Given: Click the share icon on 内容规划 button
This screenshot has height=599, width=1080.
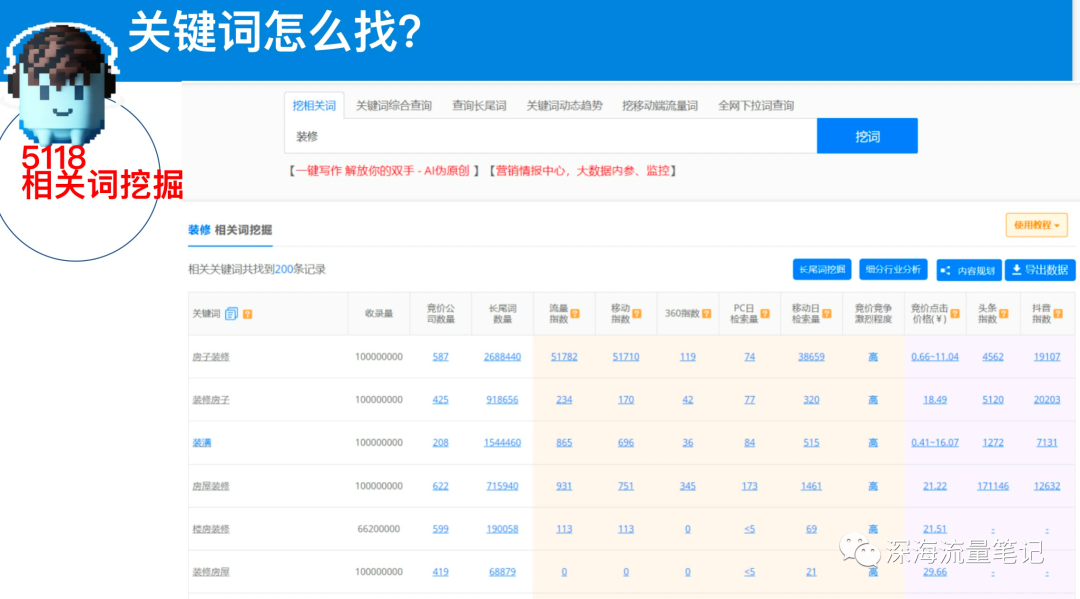Looking at the screenshot, I should 946,271.
